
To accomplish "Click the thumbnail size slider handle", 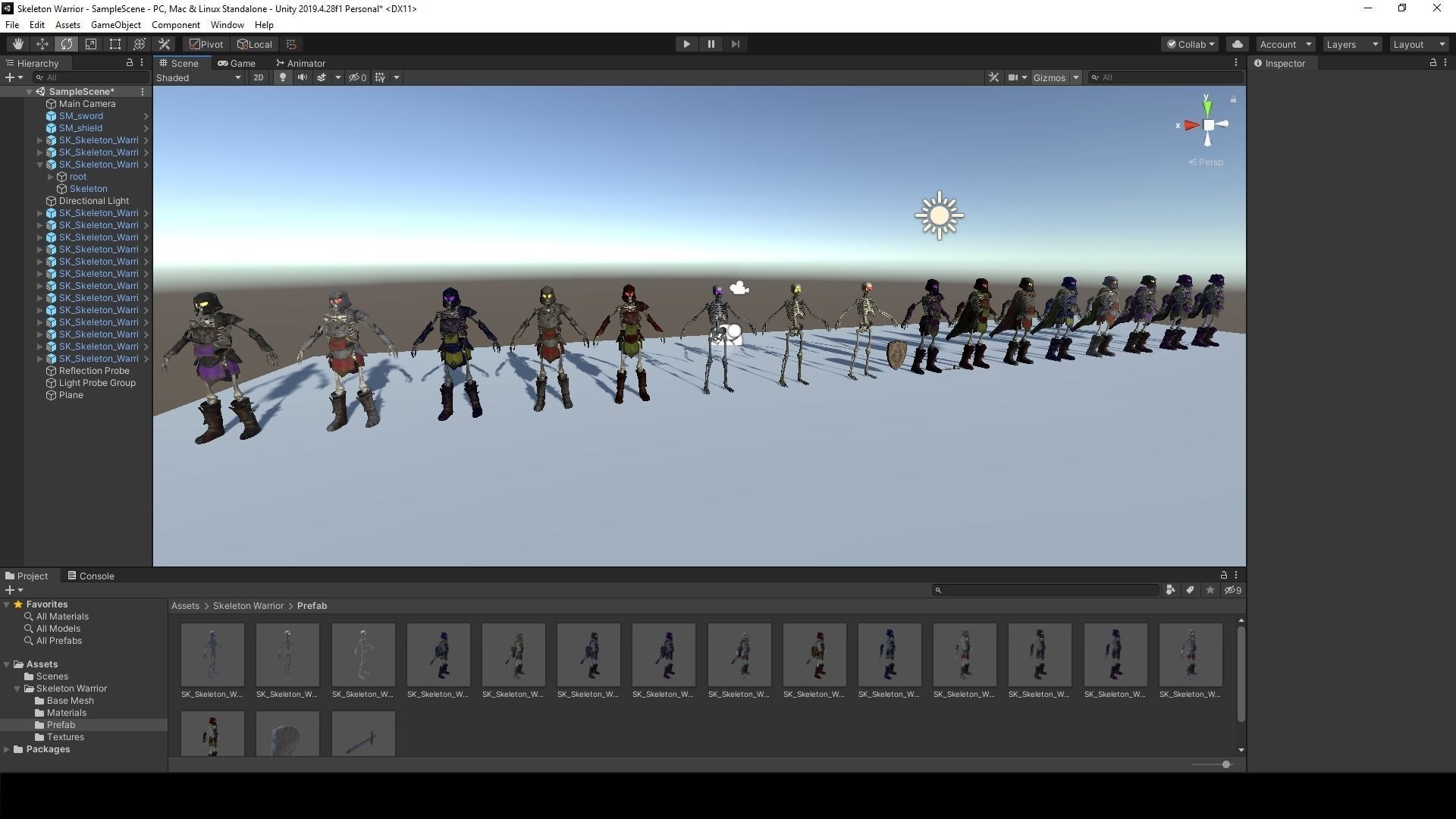I will pyautogui.click(x=1225, y=764).
